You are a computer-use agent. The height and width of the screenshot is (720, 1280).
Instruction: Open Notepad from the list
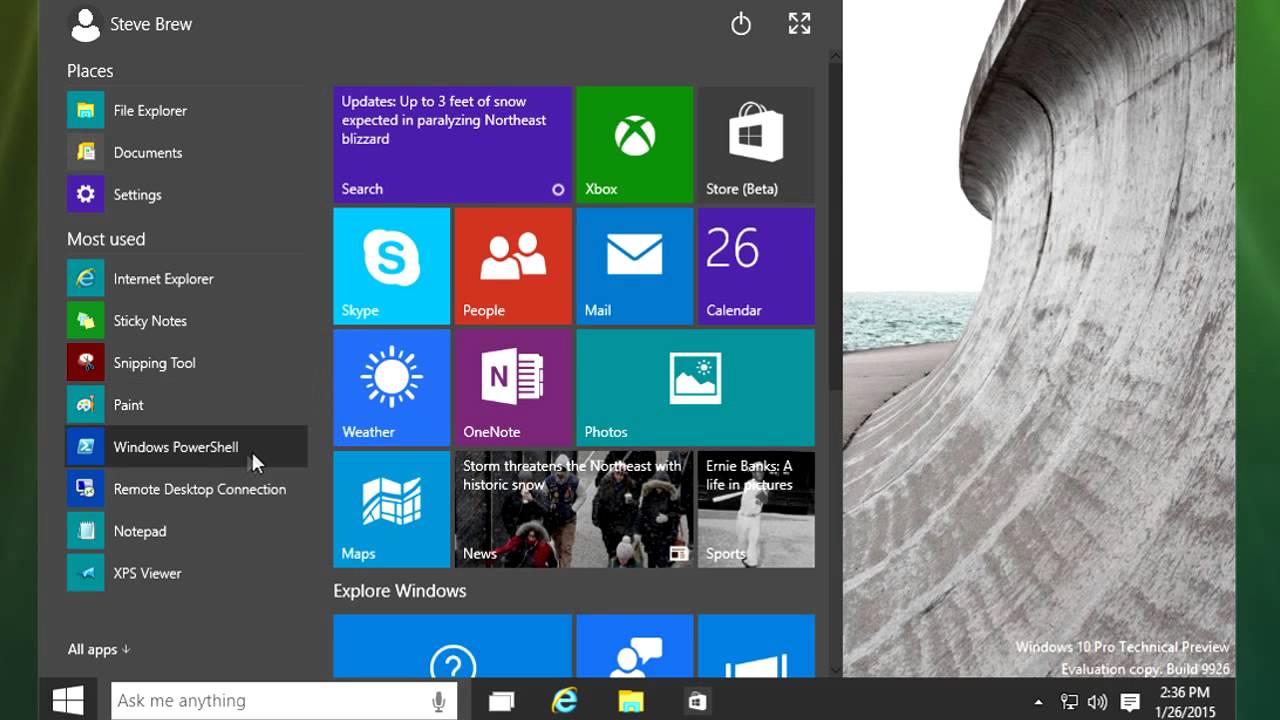tap(186, 531)
